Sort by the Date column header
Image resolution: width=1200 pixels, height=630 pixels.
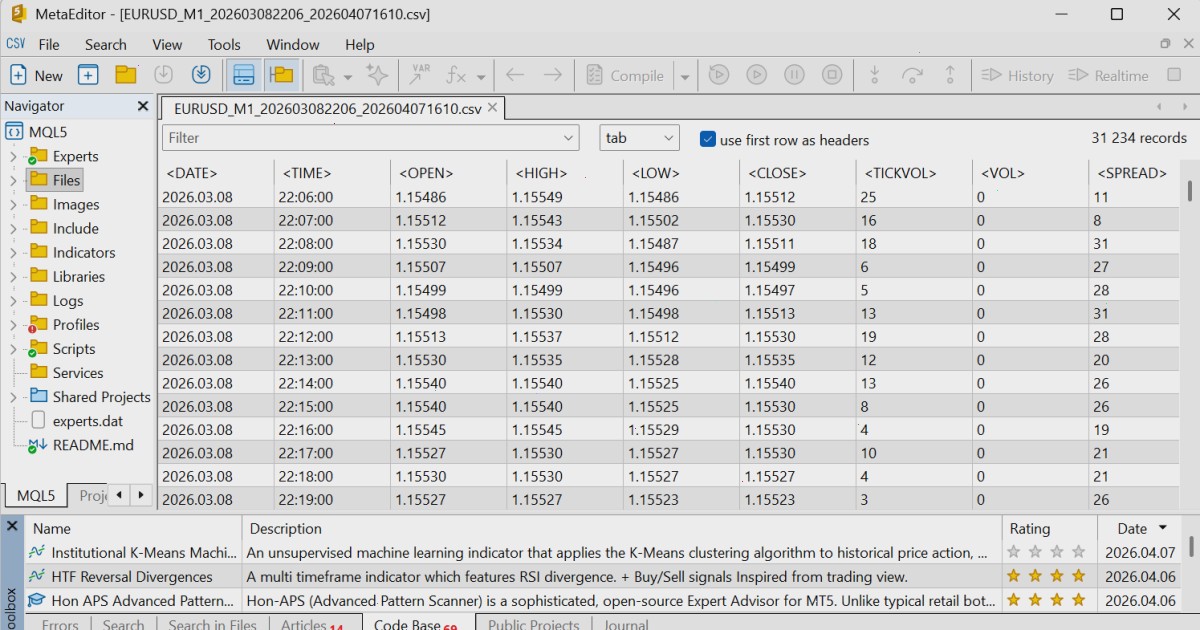[1132, 528]
